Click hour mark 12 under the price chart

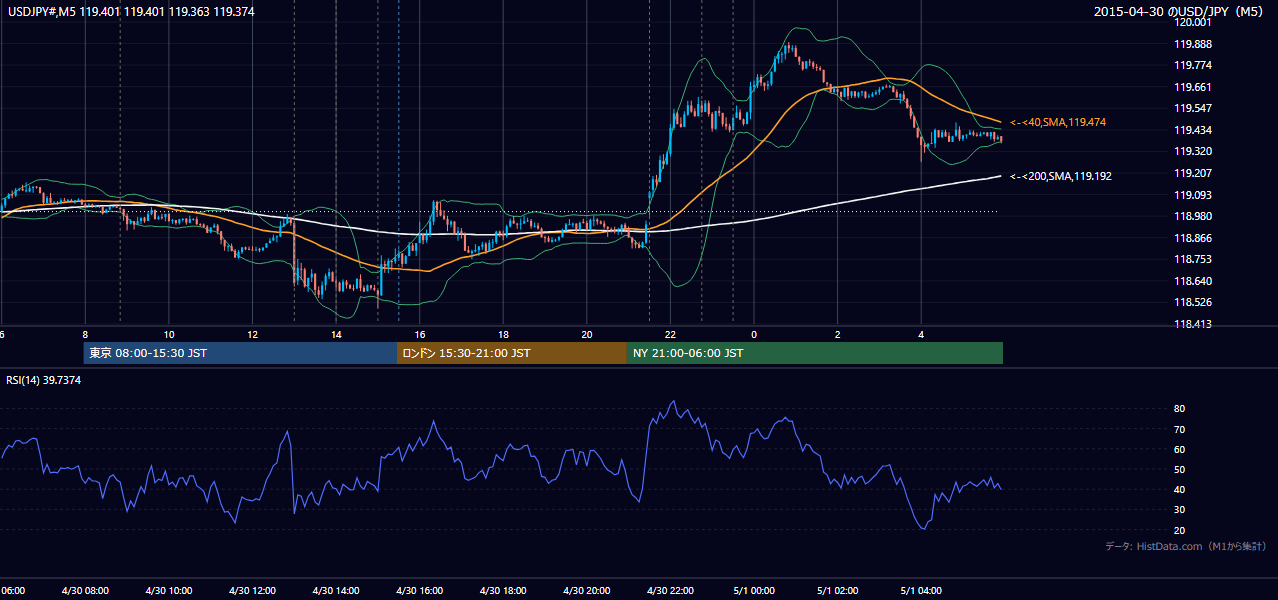coord(253,335)
